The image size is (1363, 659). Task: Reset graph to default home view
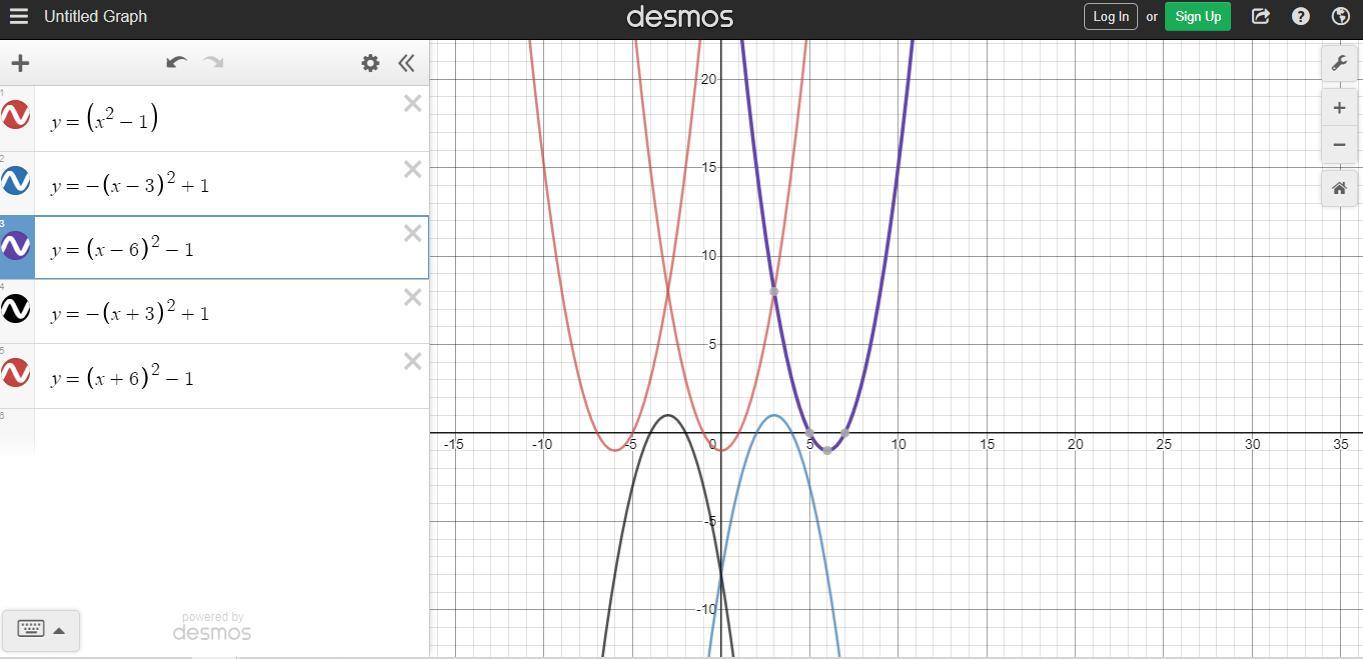1339,188
